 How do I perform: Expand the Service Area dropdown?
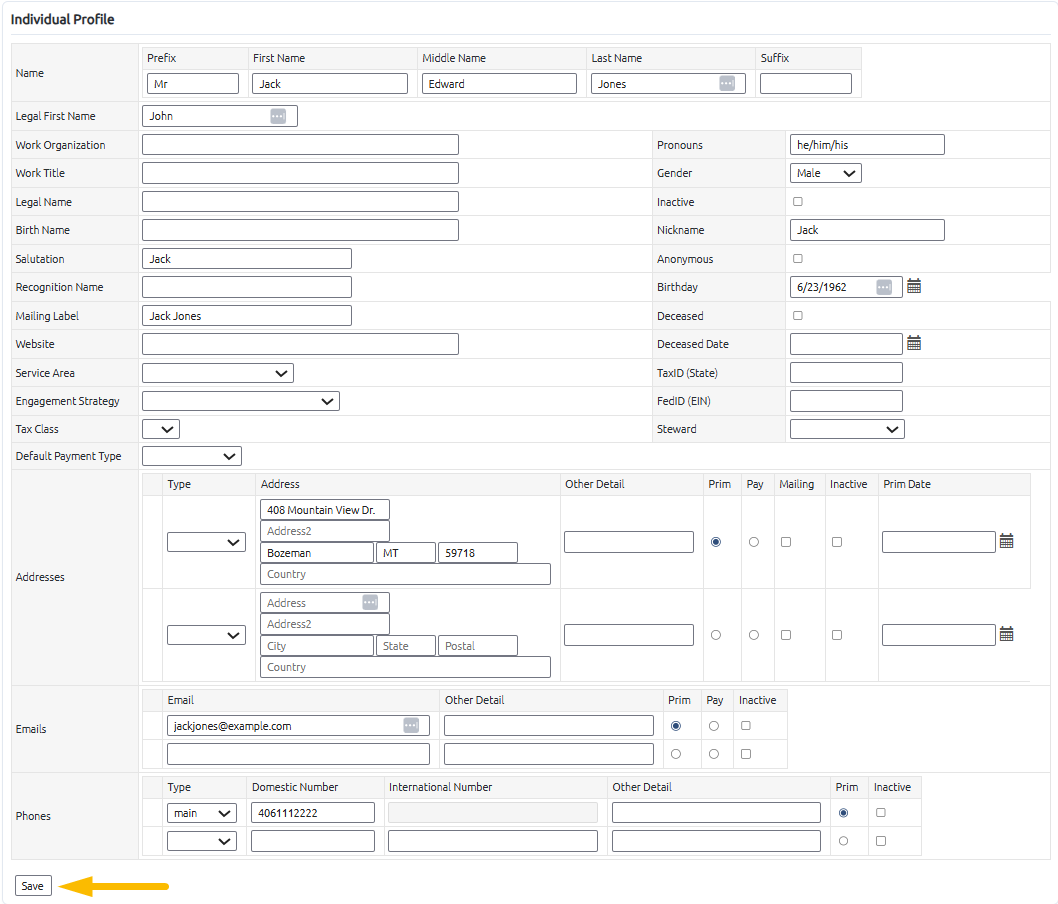coord(218,373)
